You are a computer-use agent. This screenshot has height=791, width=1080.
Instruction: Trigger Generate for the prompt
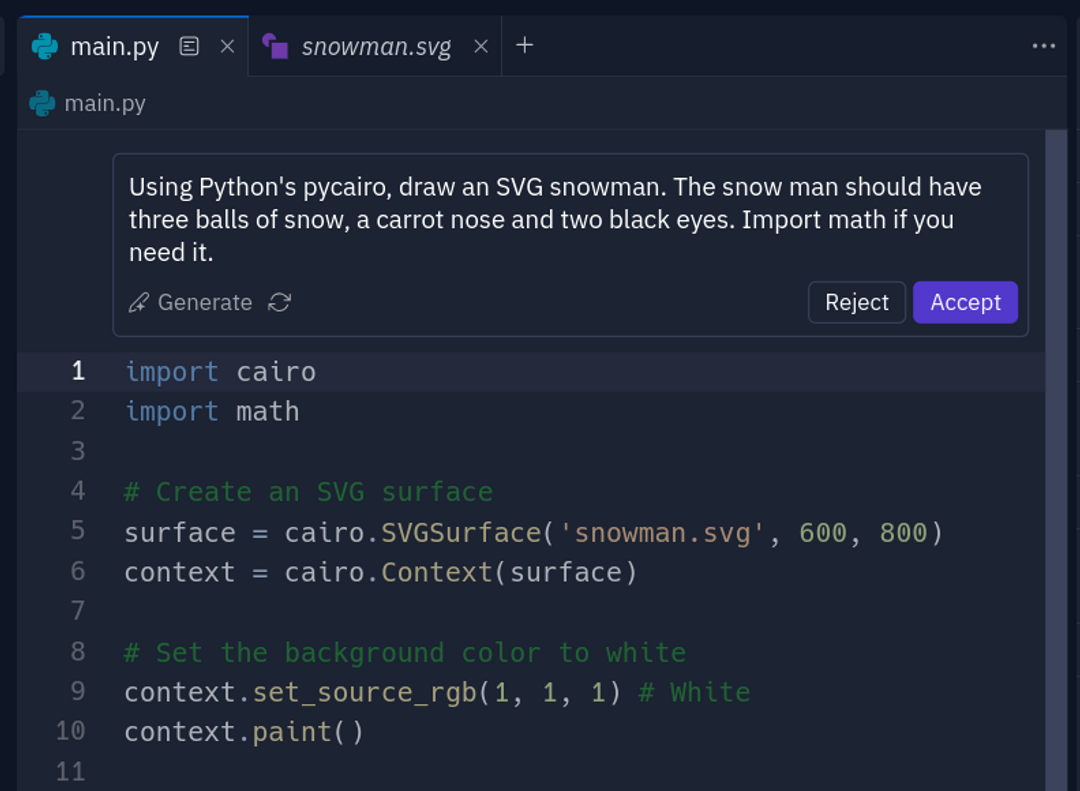tap(205, 302)
